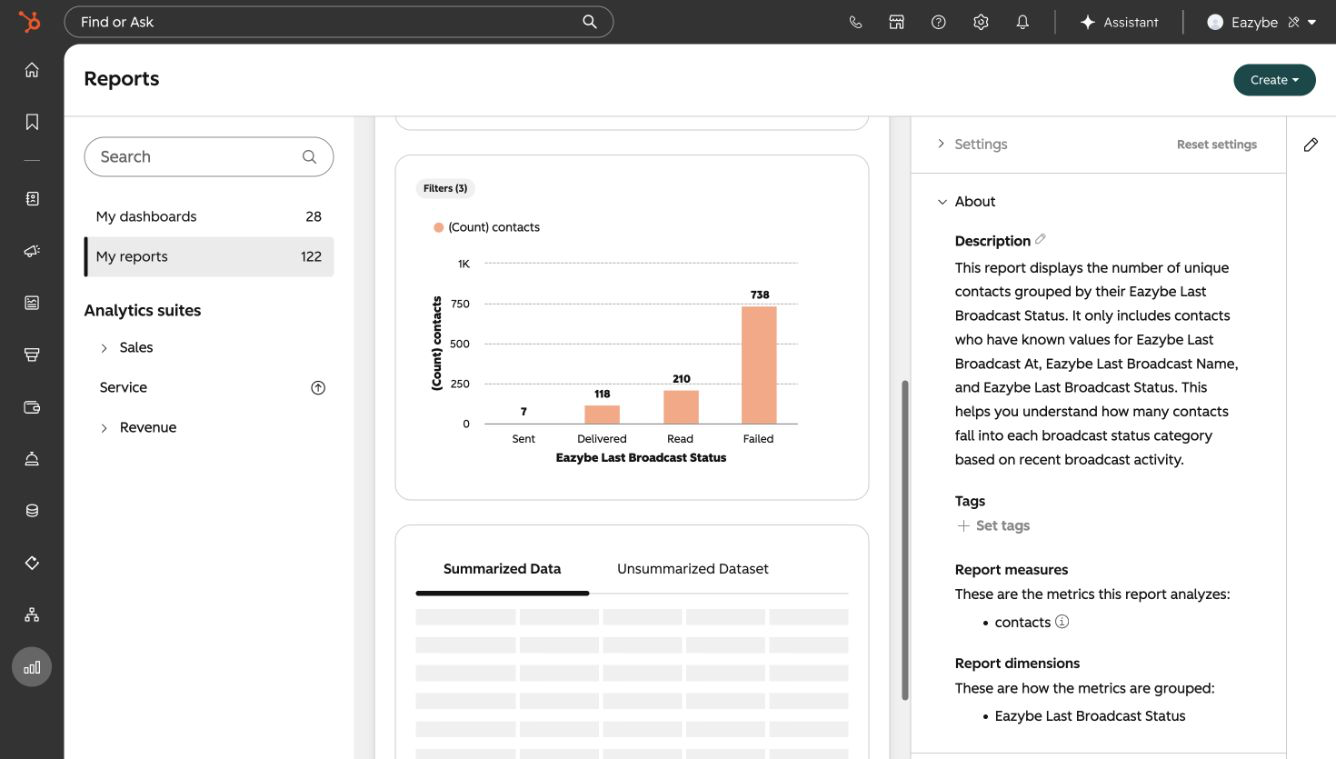Switch to the Unsummarized Dataset tab
Viewport: 1336px width, 759px height.
(x=693, y=569)
